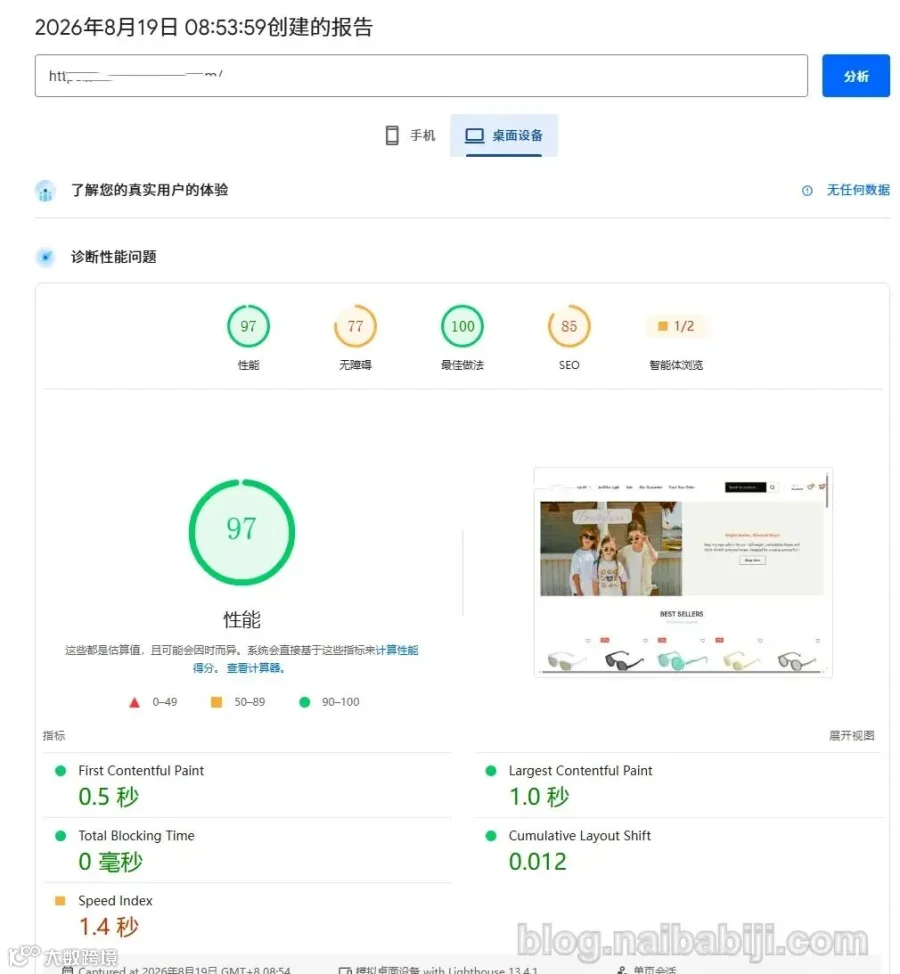Switch to the 手机 mobile tab
The width and height of the screenshot is (900, 974).
pos(410,135)
